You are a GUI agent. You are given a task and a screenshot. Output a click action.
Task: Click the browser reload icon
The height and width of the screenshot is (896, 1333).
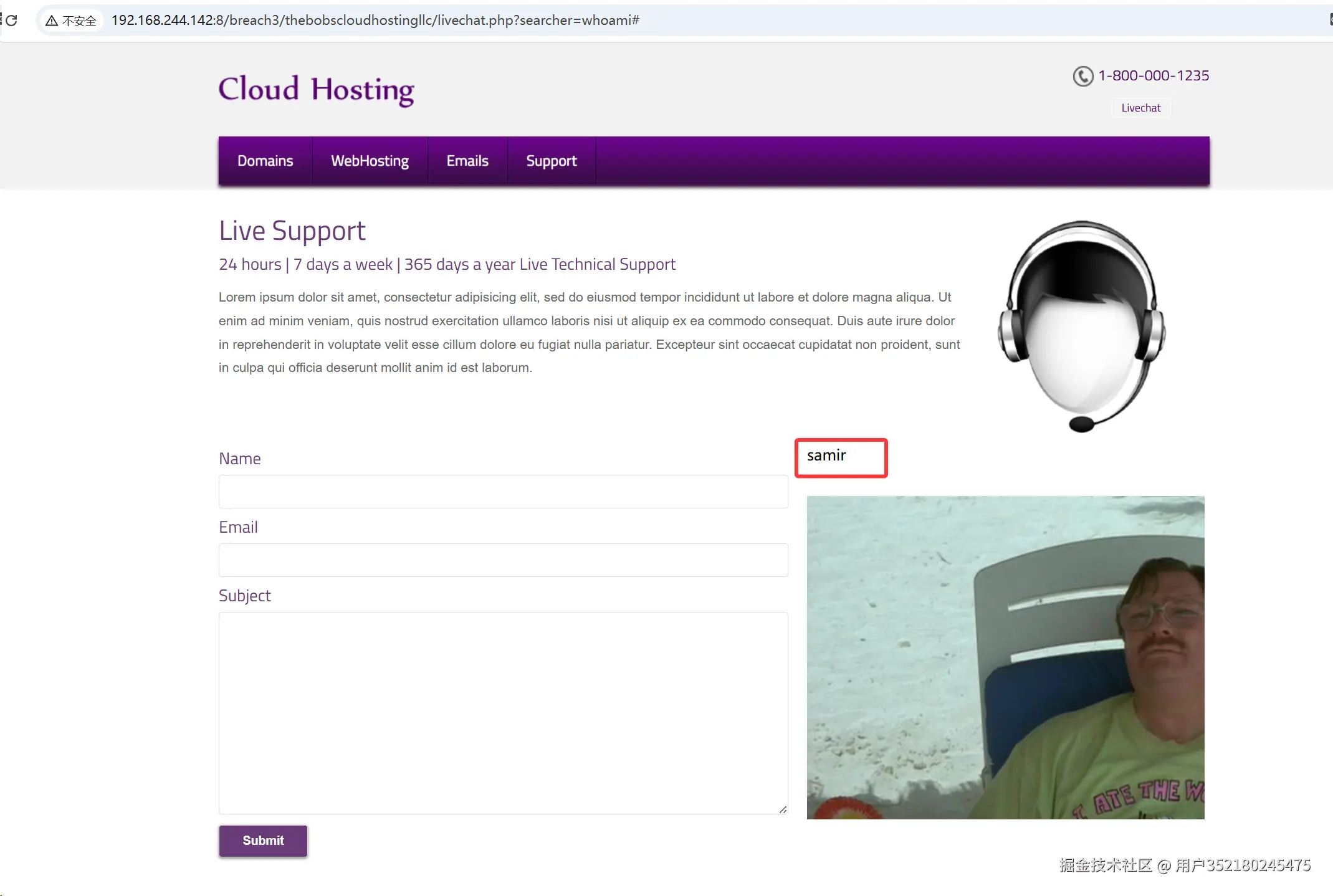click(11, 21)
